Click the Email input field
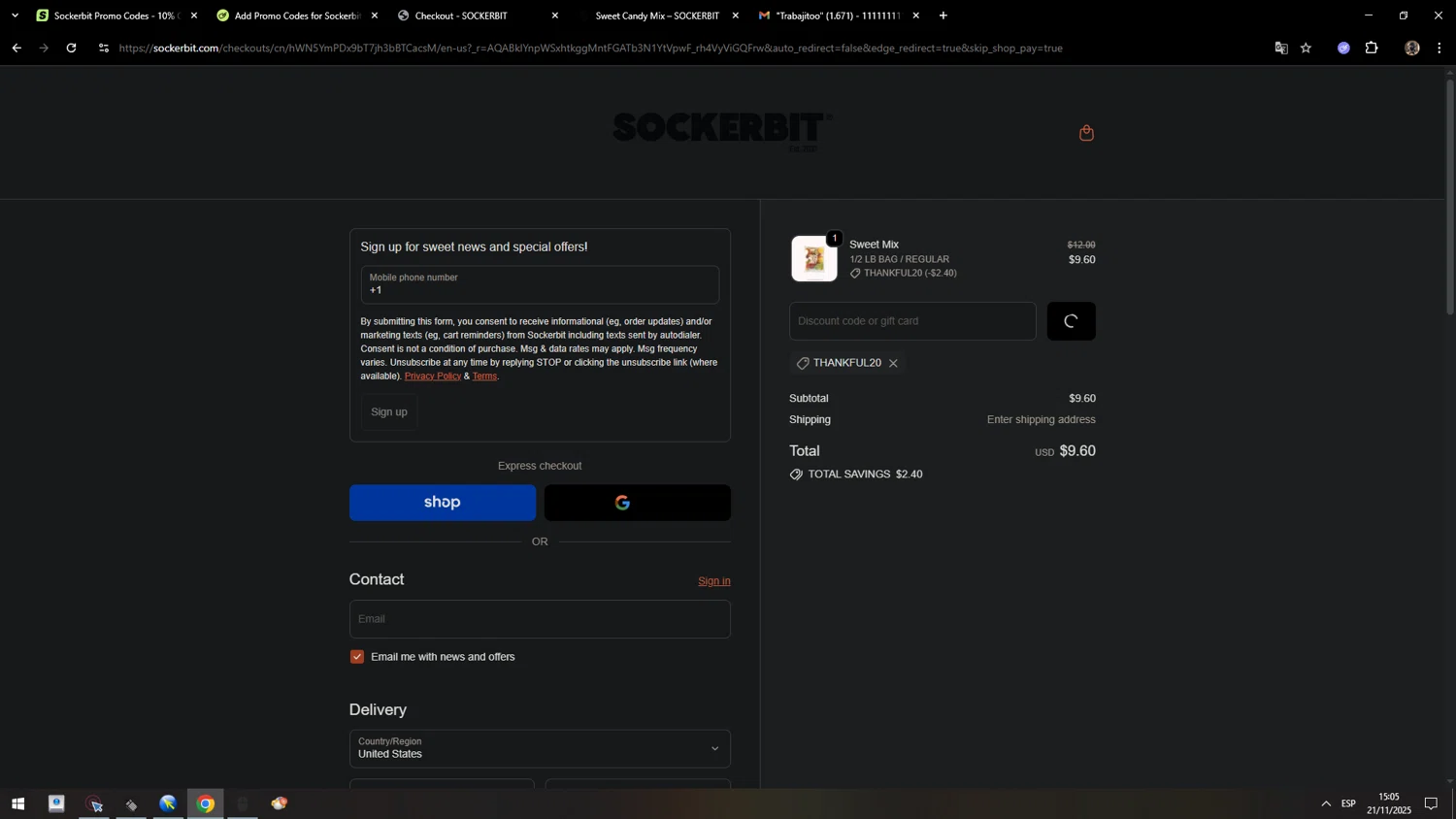The image size is (1456, 819). coord(540,619)
